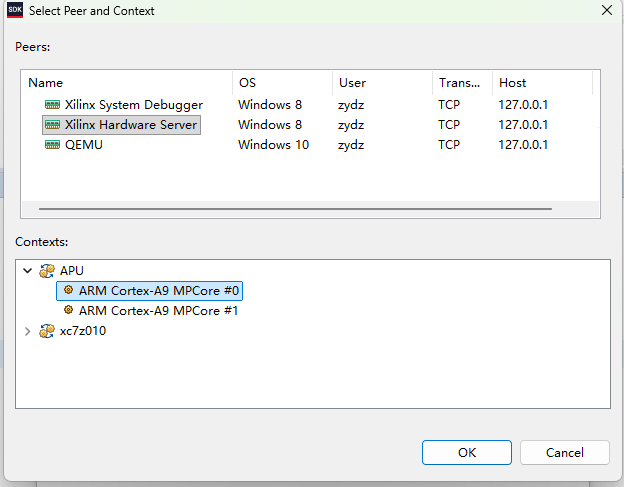This screenshot has width=624, height=487.
Task: Click the xc7z010 device icon
Action: coord(47,331)
